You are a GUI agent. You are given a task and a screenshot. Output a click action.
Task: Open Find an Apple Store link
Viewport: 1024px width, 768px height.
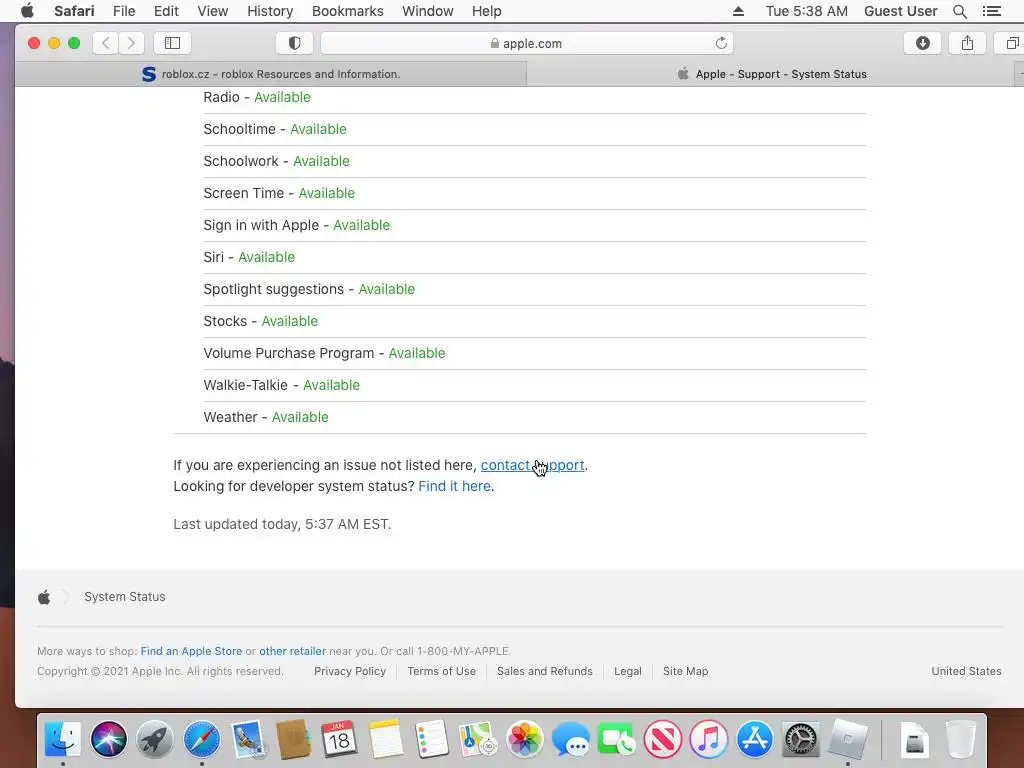click(191, 651)
